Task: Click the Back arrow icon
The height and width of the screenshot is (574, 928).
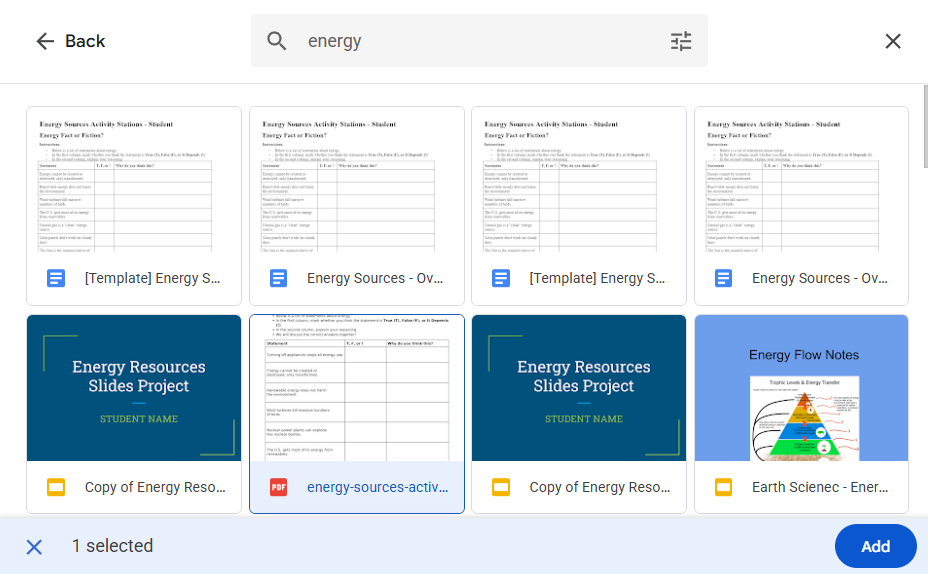Action: pos(45,41)
